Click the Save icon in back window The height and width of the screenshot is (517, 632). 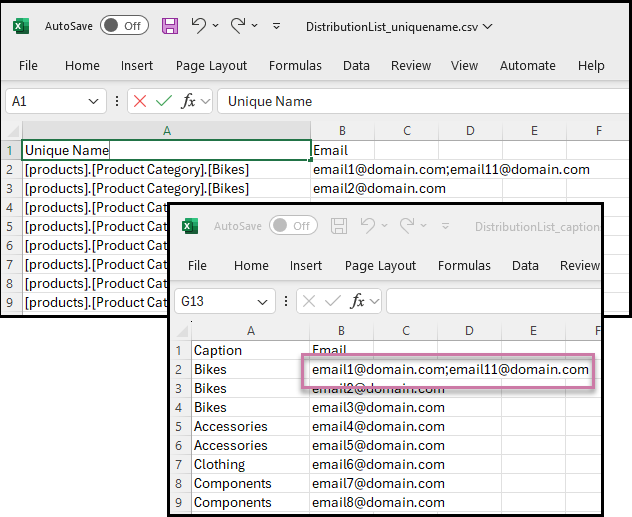pos(170,25)
